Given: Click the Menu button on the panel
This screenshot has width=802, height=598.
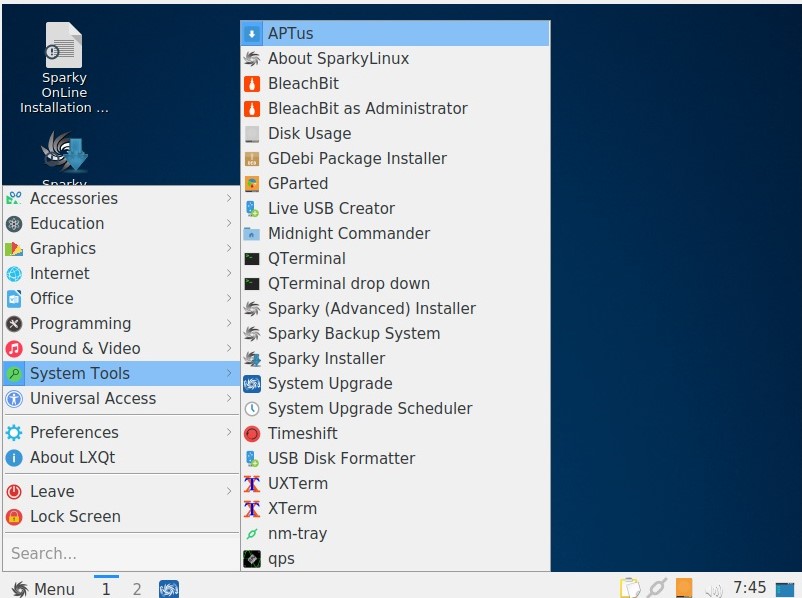Looking at the screenshot, I should click(x=43, y=589).
